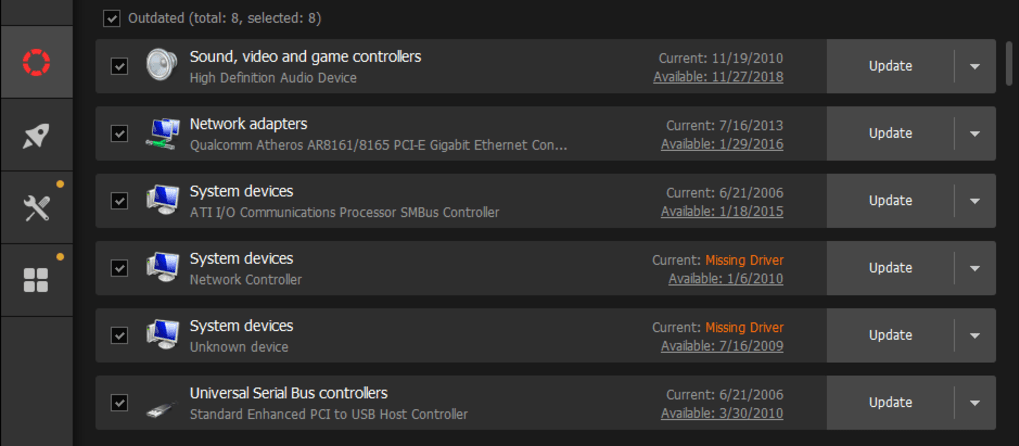This screenshot has height=446, width=1019.
Task: Open the four-squares action center icon
Action: coord(36,280)
